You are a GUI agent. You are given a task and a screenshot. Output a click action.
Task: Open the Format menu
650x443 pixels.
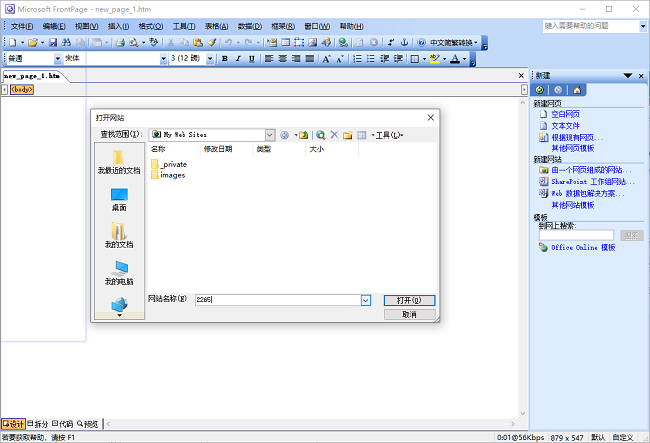[152, 25]
